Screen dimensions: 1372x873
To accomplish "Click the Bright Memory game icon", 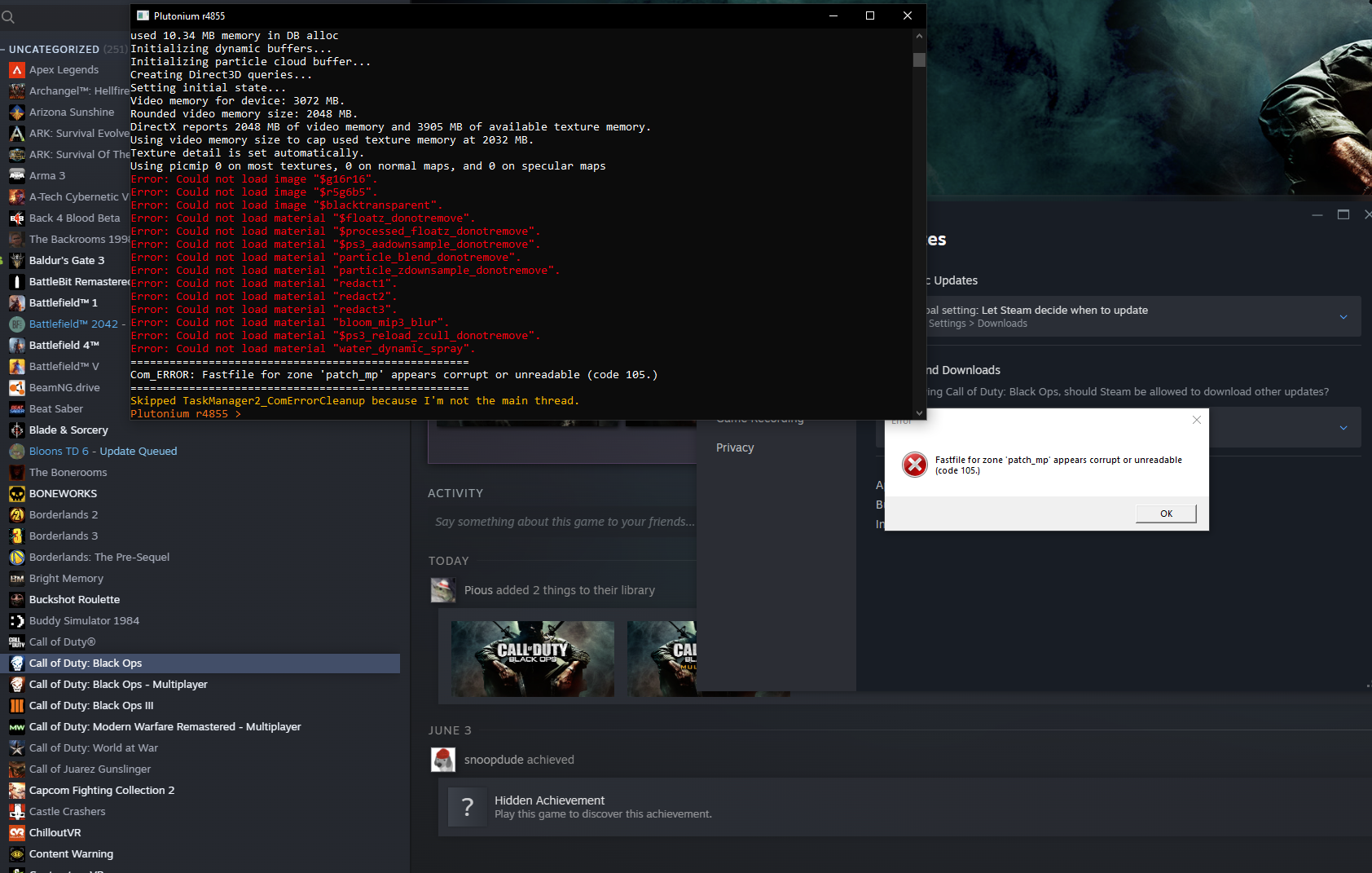I will 17,579.
